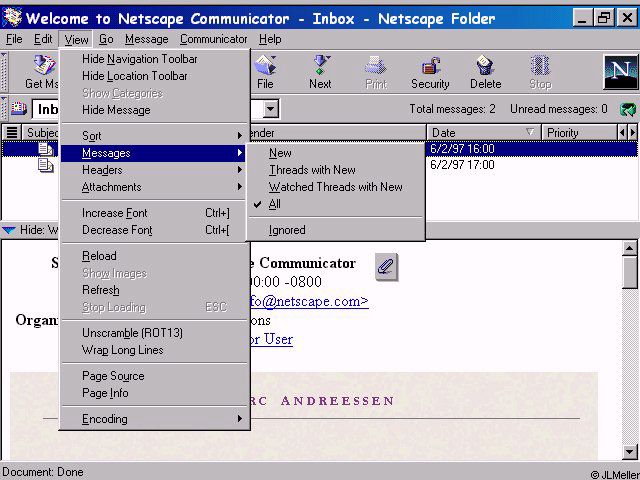Click the folder icon beside Inbox dropdown

pyautogui.click(x=19, y=109)
